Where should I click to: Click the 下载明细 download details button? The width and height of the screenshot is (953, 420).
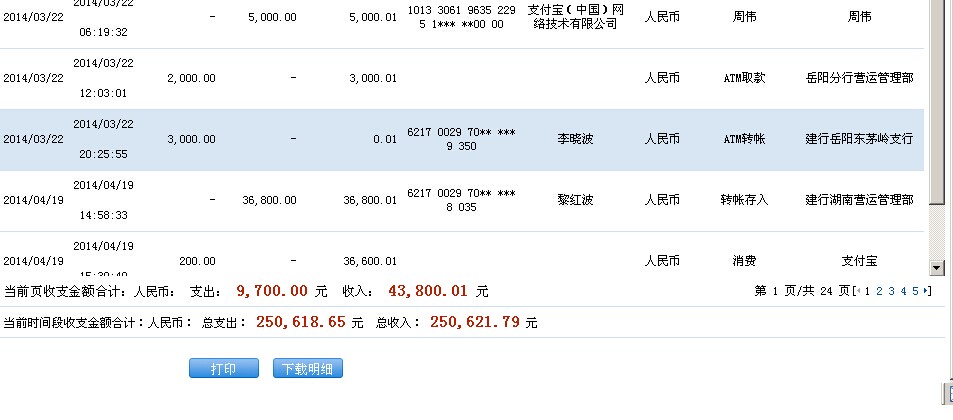308,369
